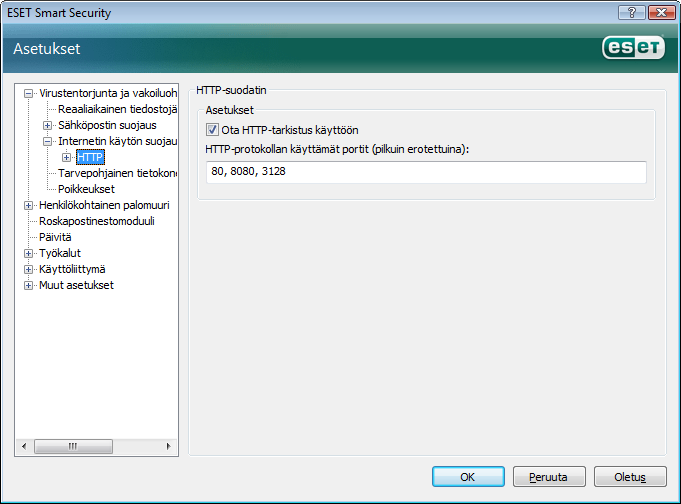Confirm settings with the OK button
The image size is (681, 504).
[468, 477]
